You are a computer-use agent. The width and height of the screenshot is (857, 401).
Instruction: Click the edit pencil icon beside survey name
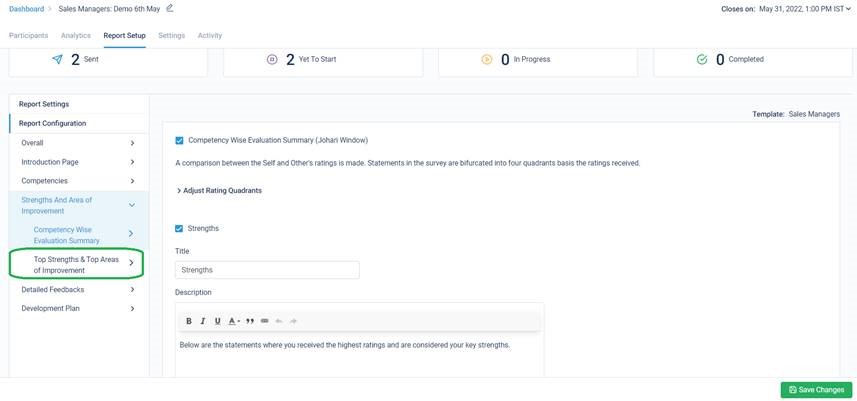point(169,8)
